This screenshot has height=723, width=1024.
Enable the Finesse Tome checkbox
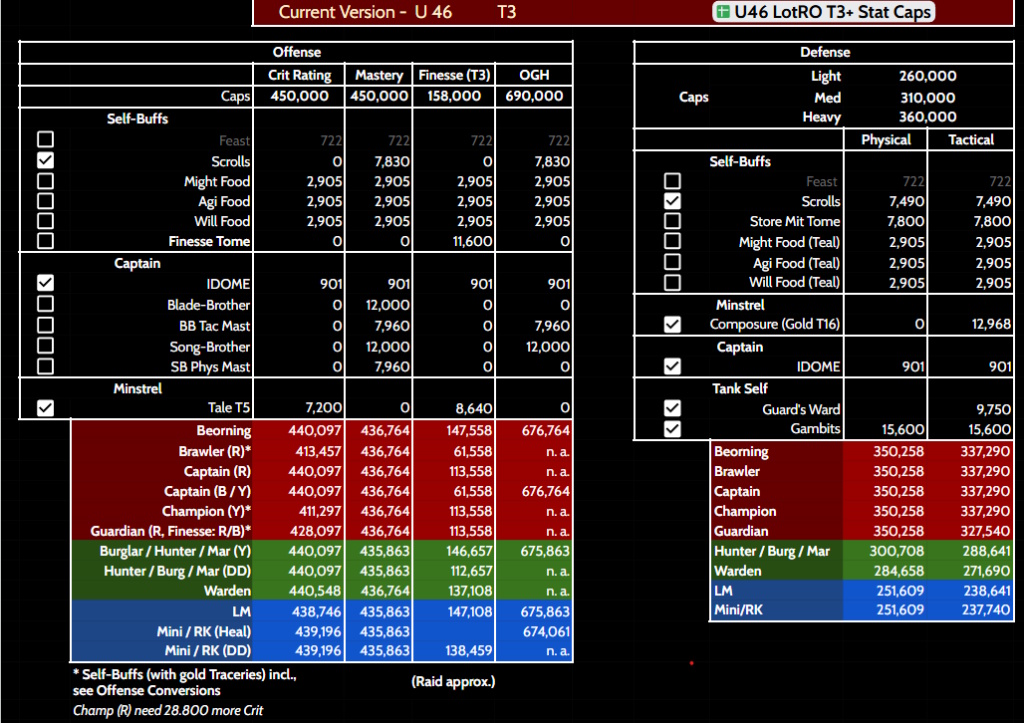coord(45,241)
